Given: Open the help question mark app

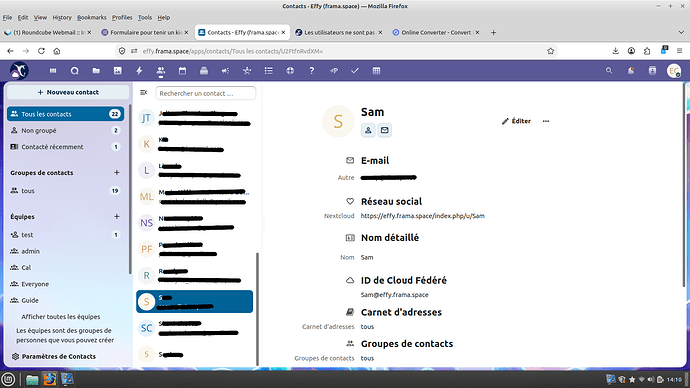Looking at the screenshot, I should pos(312,71).
